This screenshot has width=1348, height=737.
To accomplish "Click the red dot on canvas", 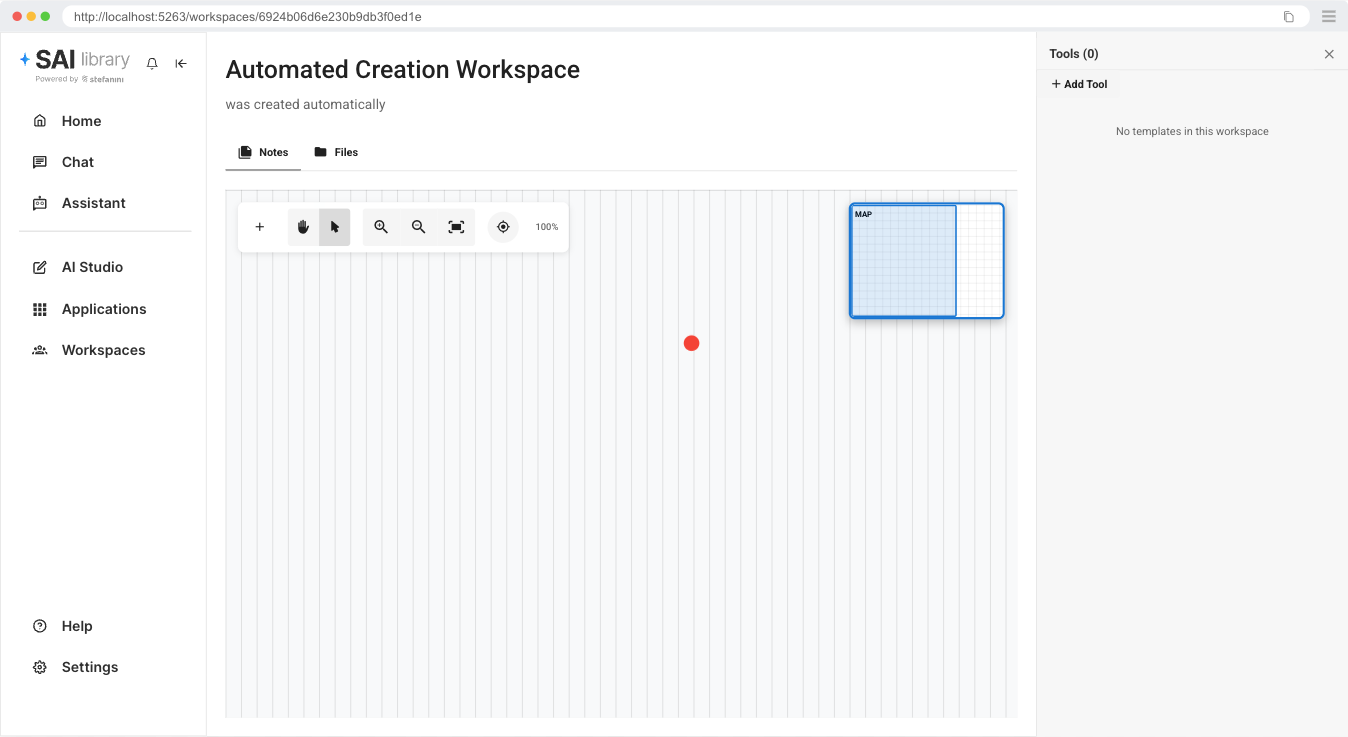I will click(691, 343).
